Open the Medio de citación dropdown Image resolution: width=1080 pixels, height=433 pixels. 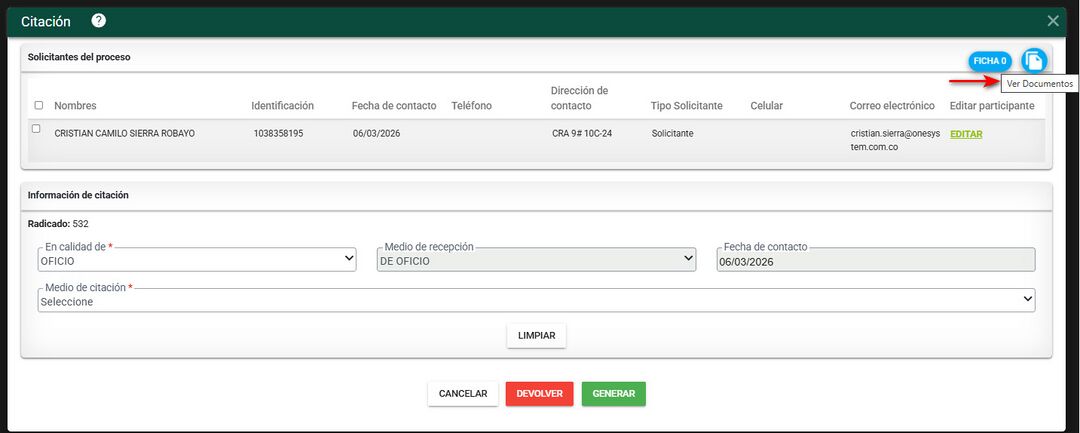click(x=536, y=301)
